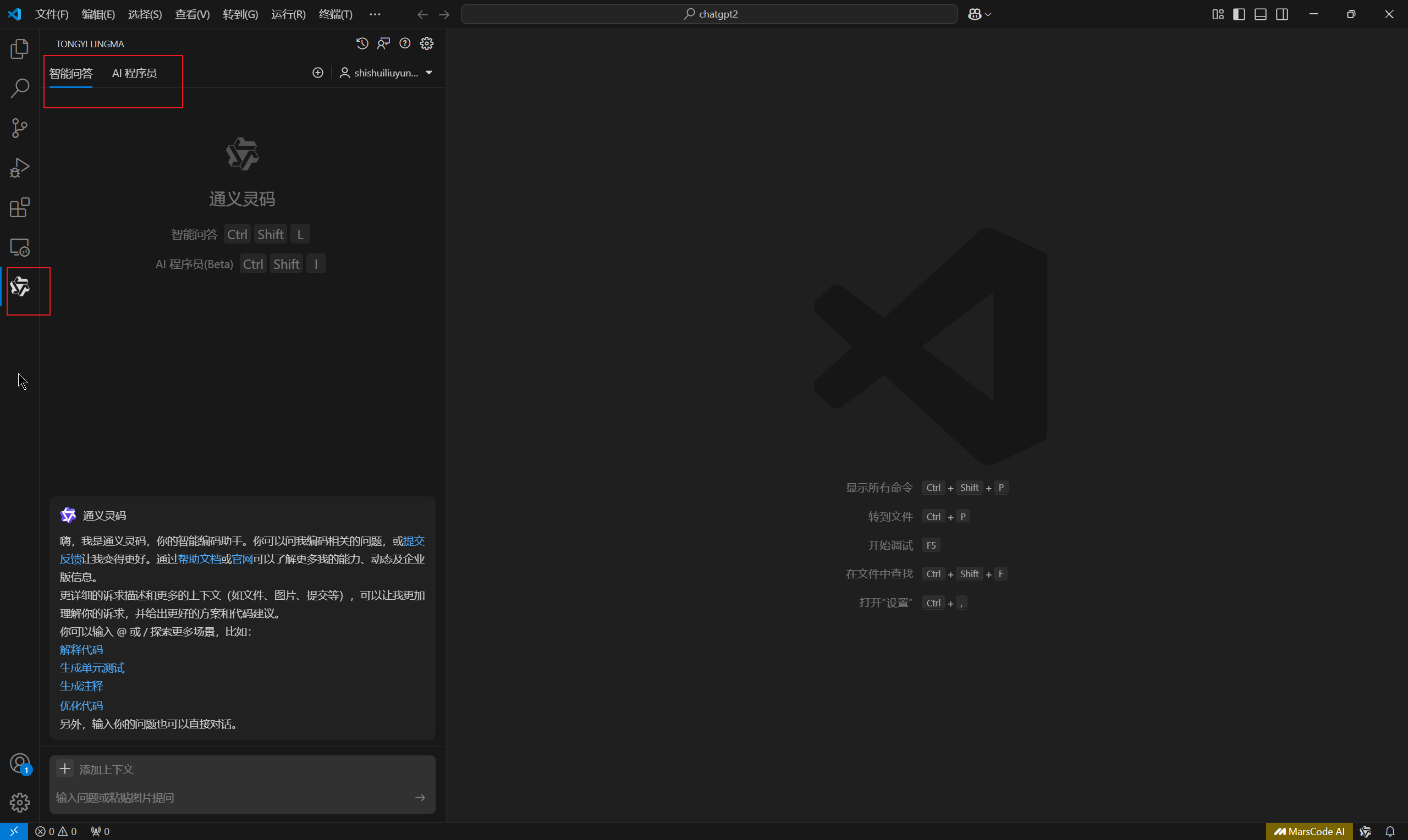Image resolution: width=1408 pixels, height=840 pixels.
Task: Toggle the bottom panel visibility
Action: coord(1260,14)
